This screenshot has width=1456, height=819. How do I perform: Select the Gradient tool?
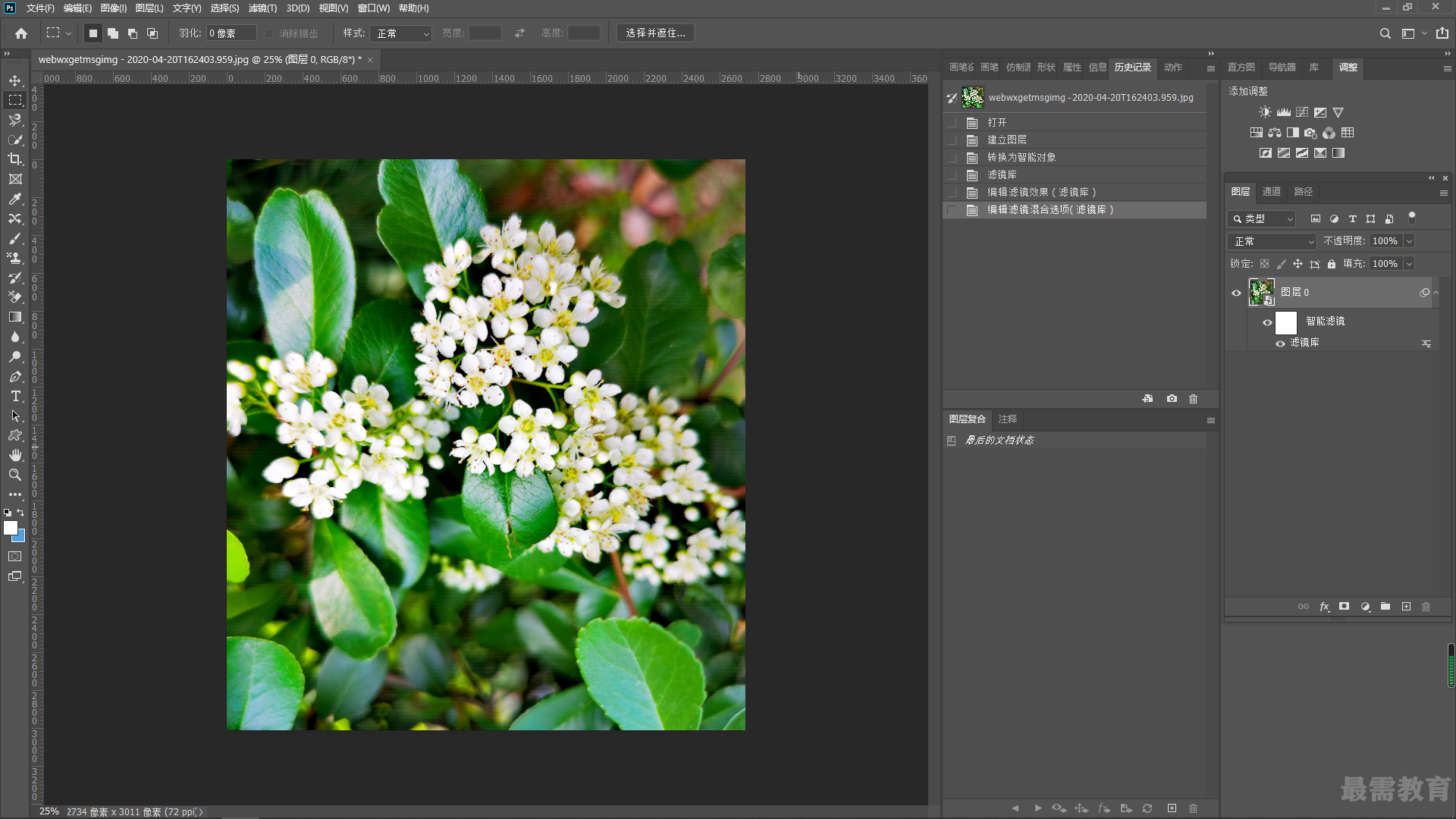click(x=15, y=317)
